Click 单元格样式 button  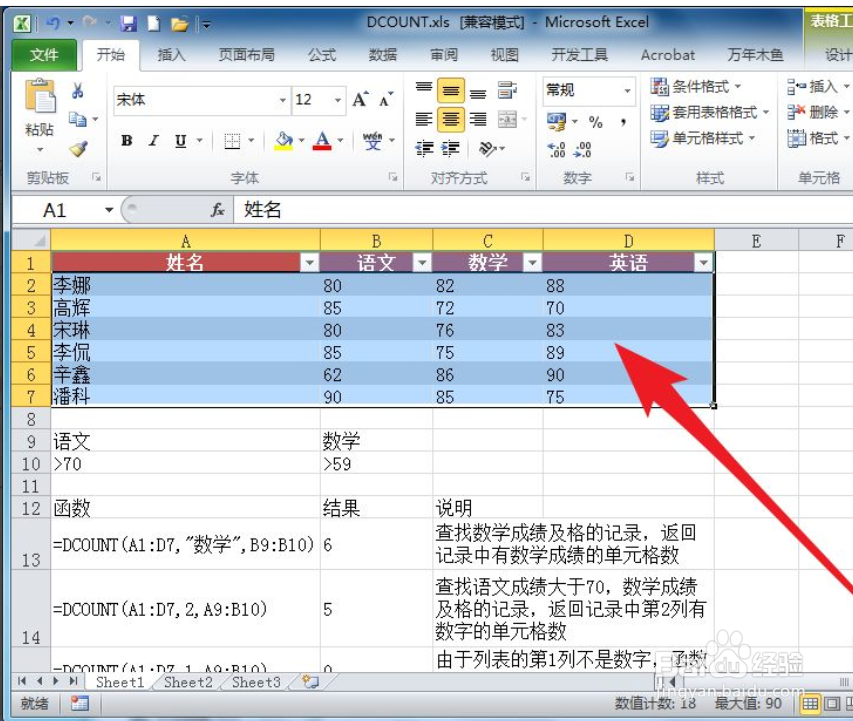click(703, 138)
